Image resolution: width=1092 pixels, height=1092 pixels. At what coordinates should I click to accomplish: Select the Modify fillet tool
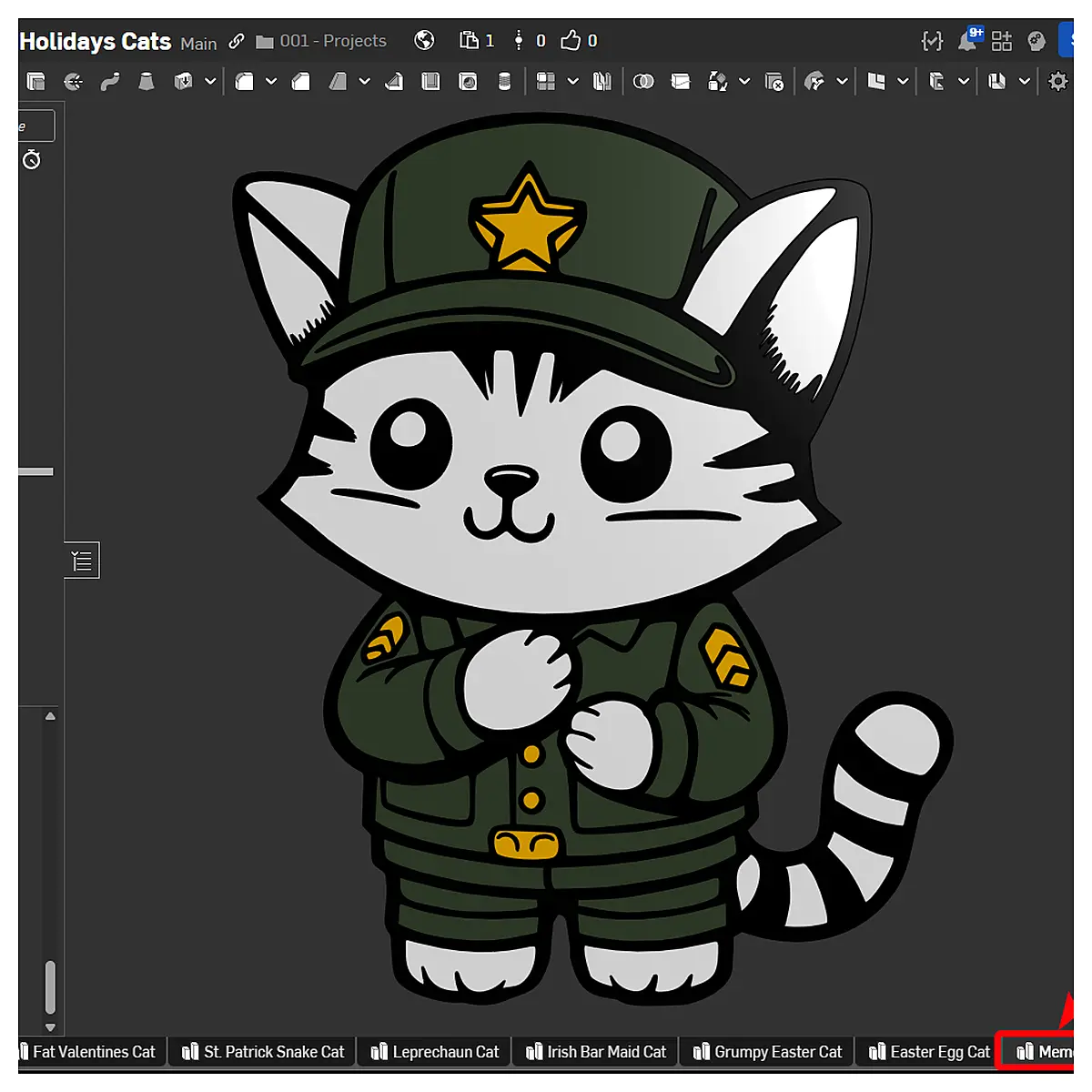pos(814,82)
